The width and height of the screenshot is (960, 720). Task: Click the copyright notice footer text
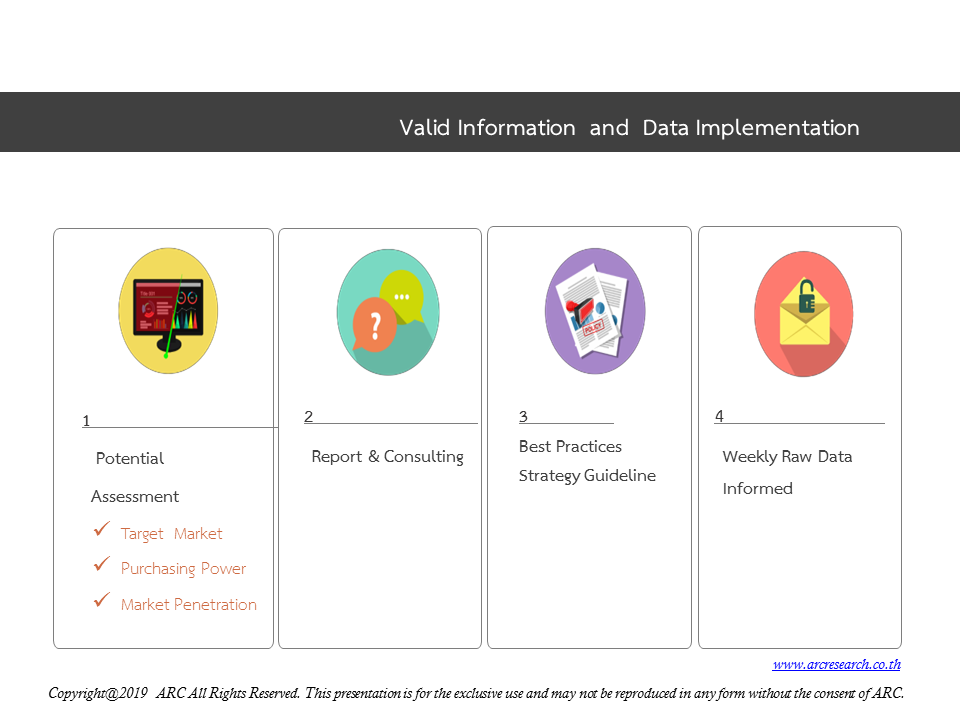(476, 694)
